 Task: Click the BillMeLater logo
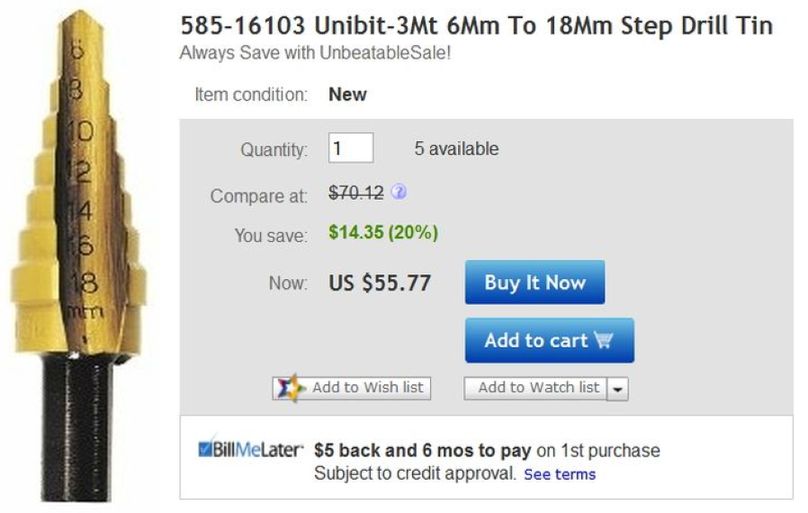tap(251, 451)
